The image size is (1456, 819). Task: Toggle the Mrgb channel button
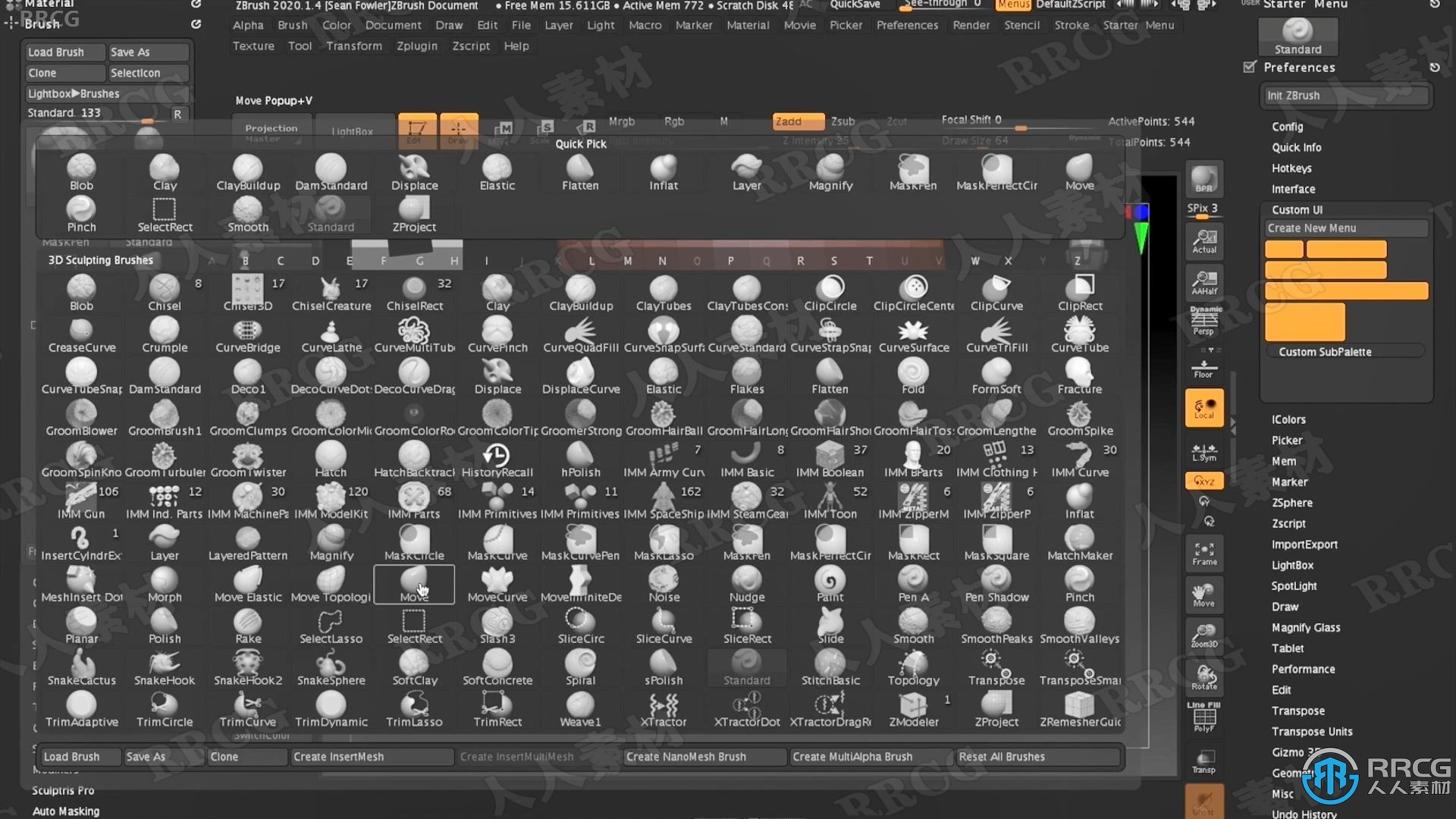pos(622,121)
